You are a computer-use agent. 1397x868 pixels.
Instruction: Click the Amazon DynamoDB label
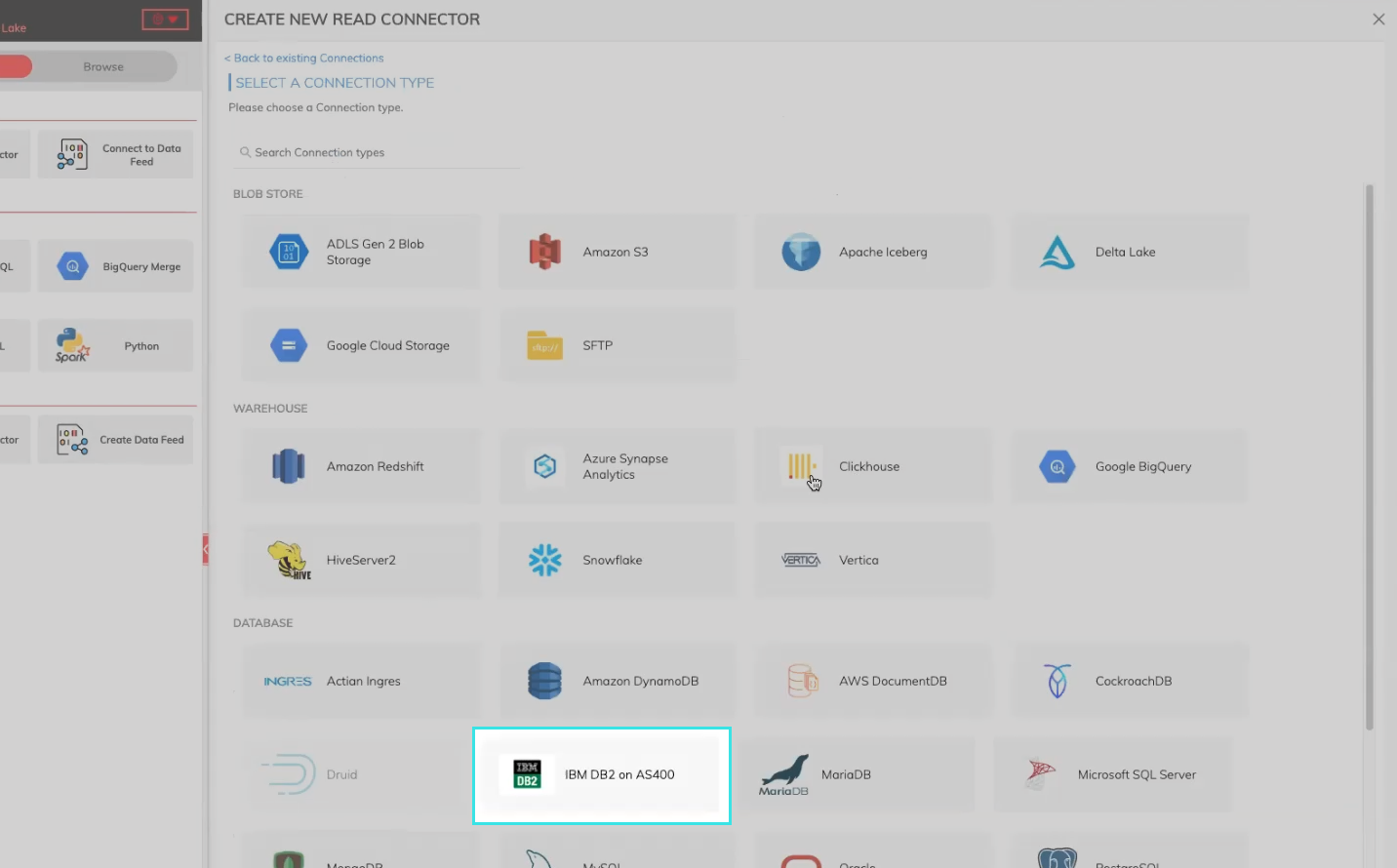click(x=641, y=681)
